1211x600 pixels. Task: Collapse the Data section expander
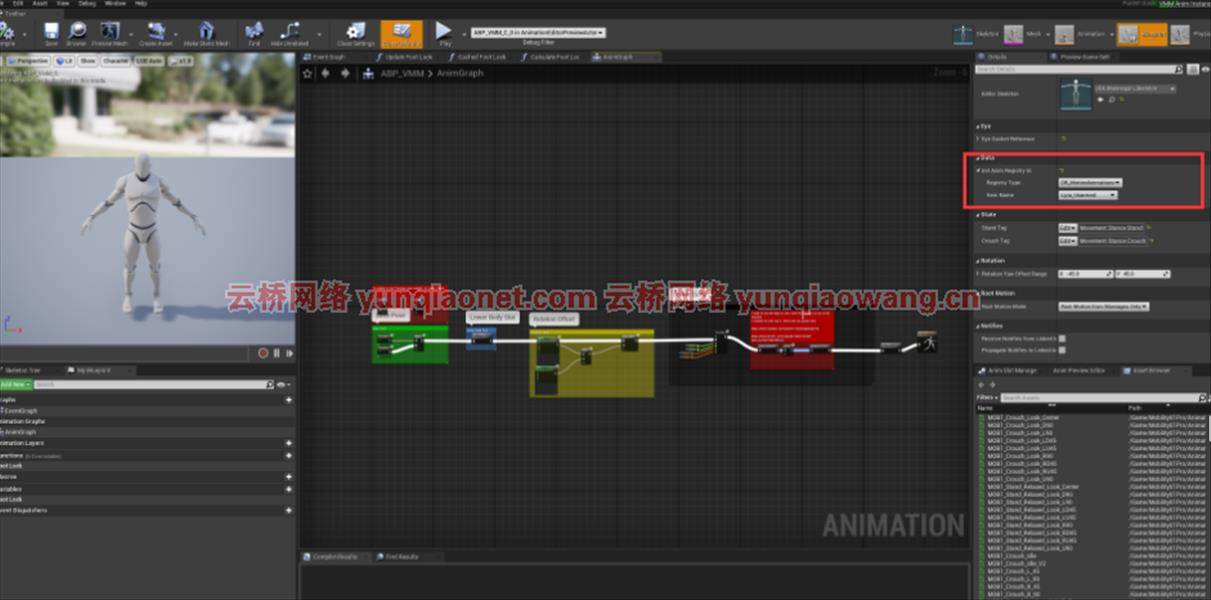(x=979, y=158)
